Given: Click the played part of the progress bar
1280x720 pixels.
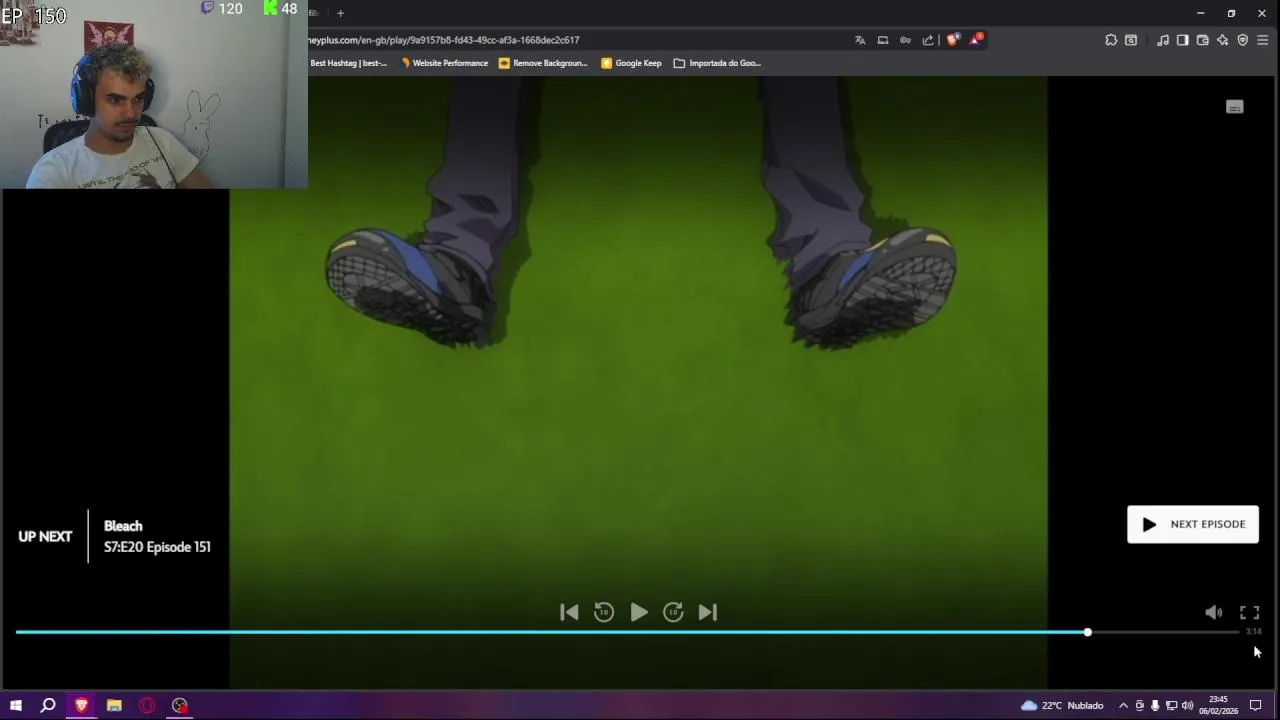Looking at the screenshot, I should 550,632.
